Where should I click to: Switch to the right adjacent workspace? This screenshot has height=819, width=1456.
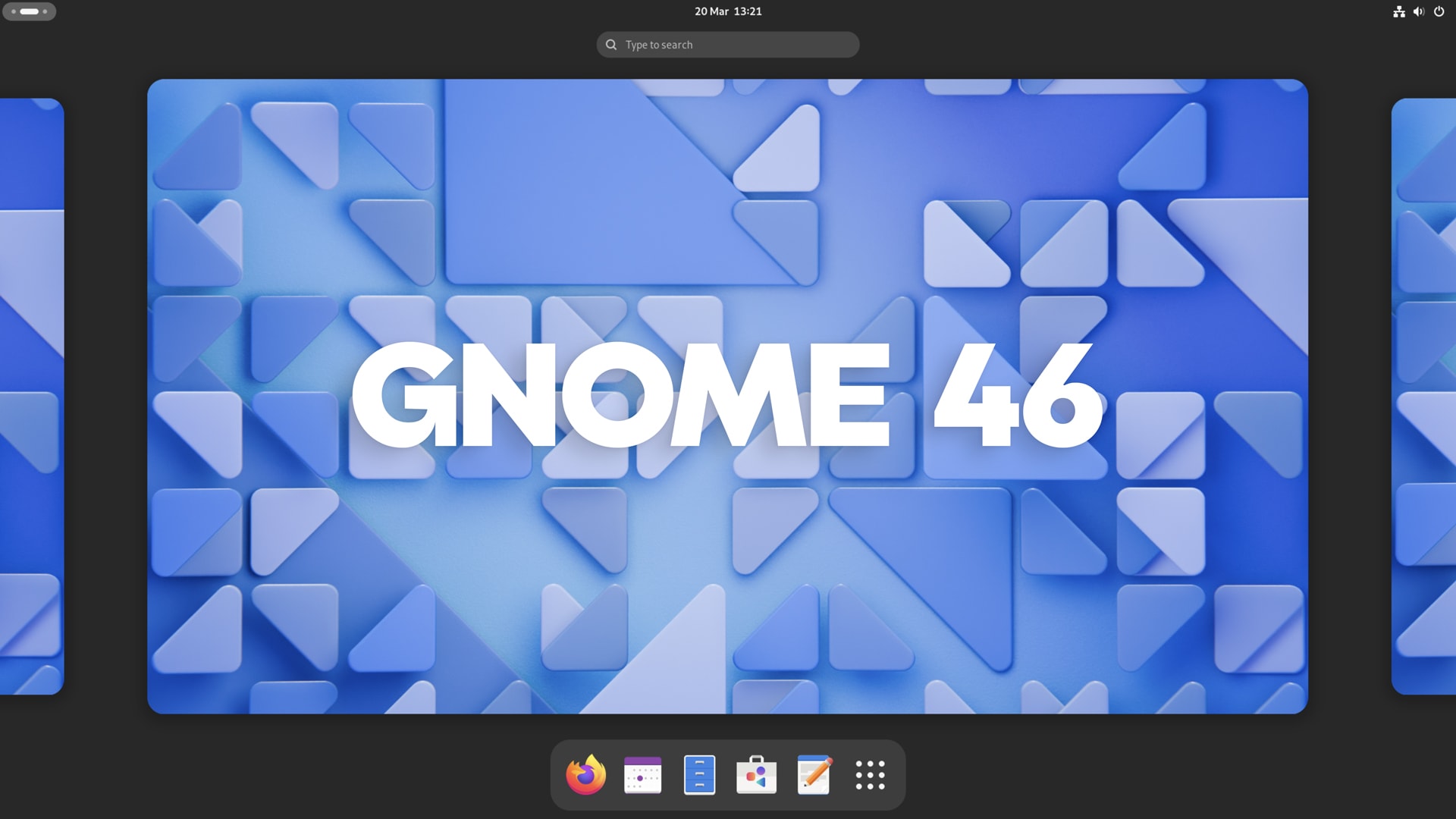tap(1423, 396)
